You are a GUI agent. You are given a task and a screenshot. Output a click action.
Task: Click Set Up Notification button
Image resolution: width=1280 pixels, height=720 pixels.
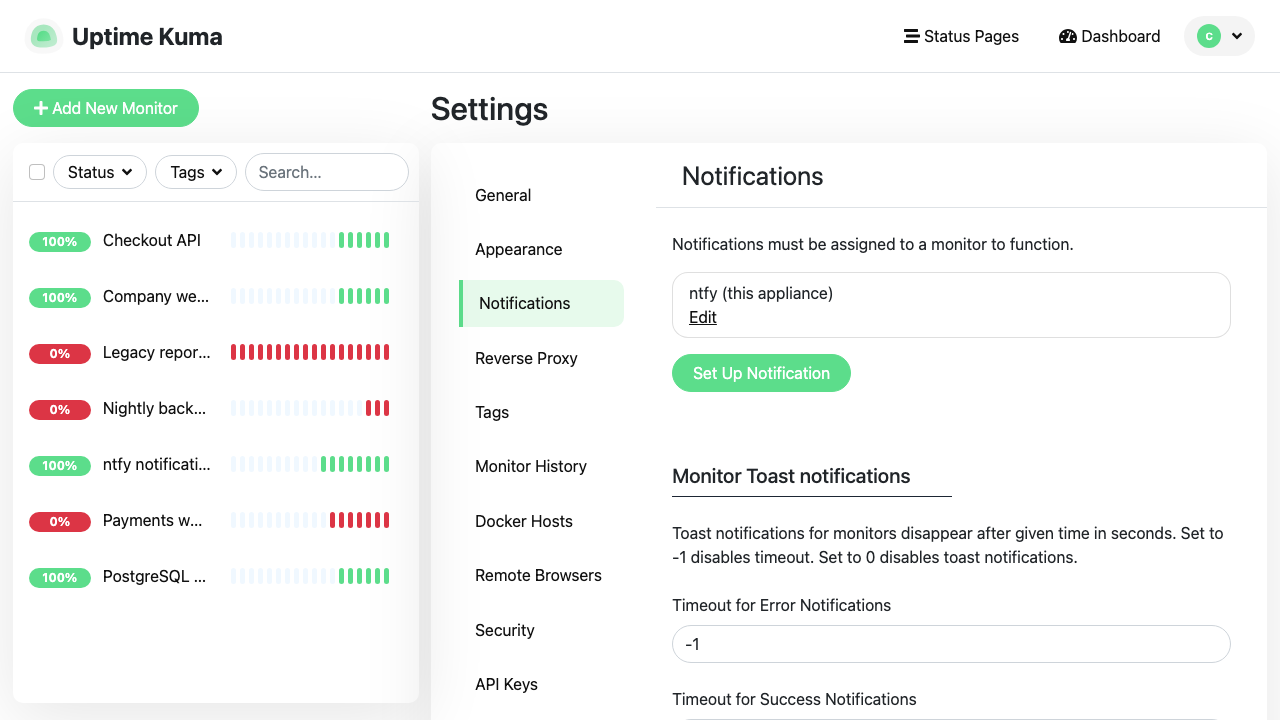coord(761,373)
